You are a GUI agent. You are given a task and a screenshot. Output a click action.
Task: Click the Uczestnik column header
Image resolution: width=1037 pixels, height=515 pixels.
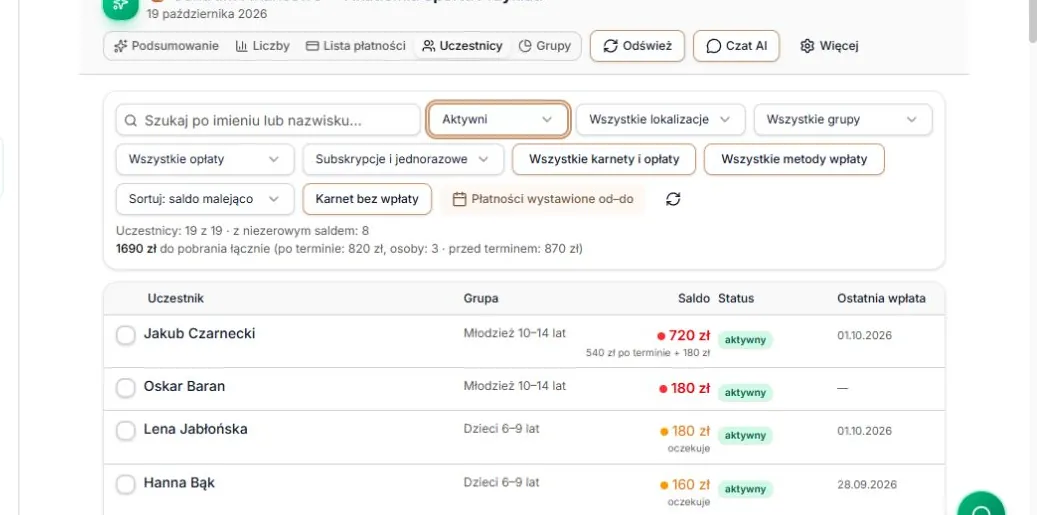pos(176,299)
